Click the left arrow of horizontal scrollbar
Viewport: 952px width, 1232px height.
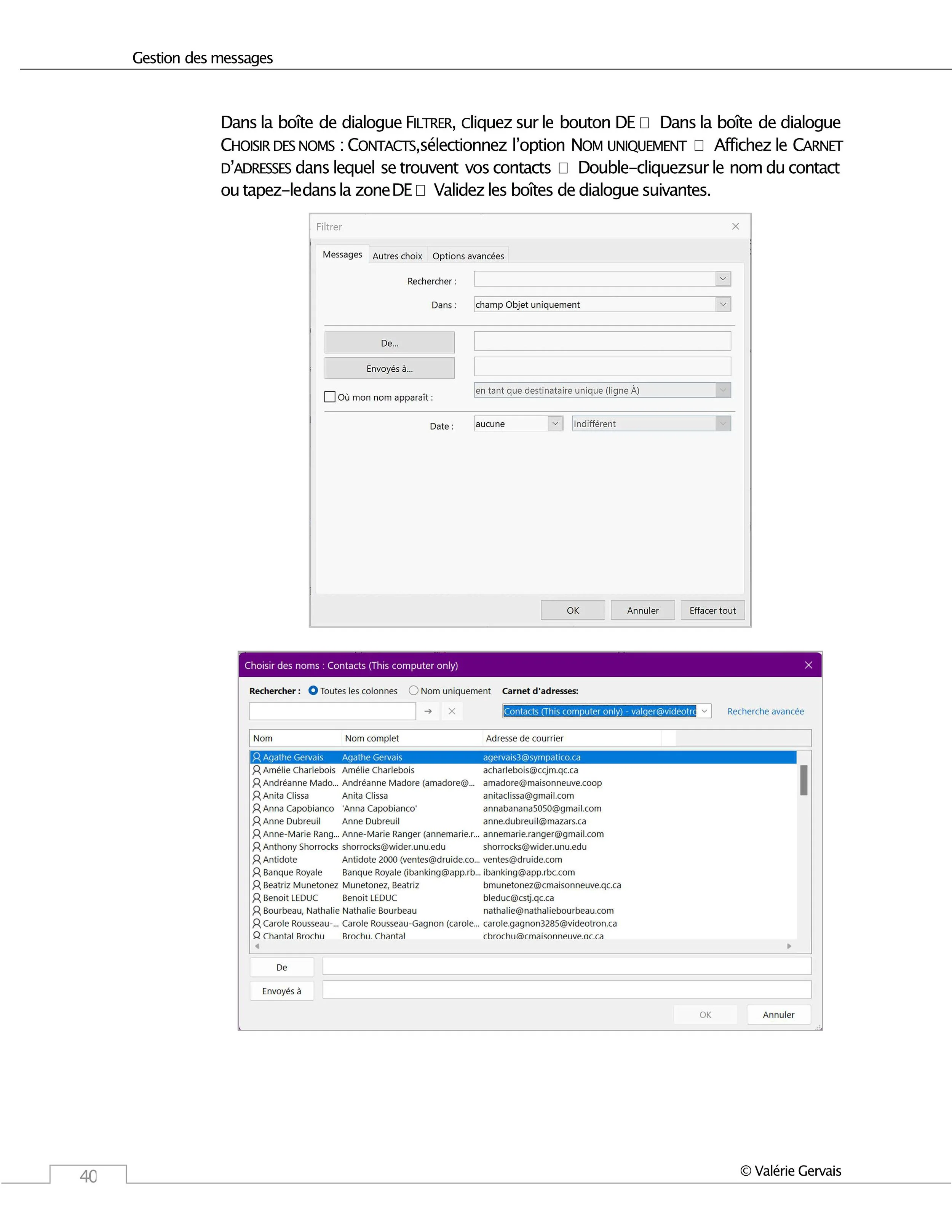[257, 946]
